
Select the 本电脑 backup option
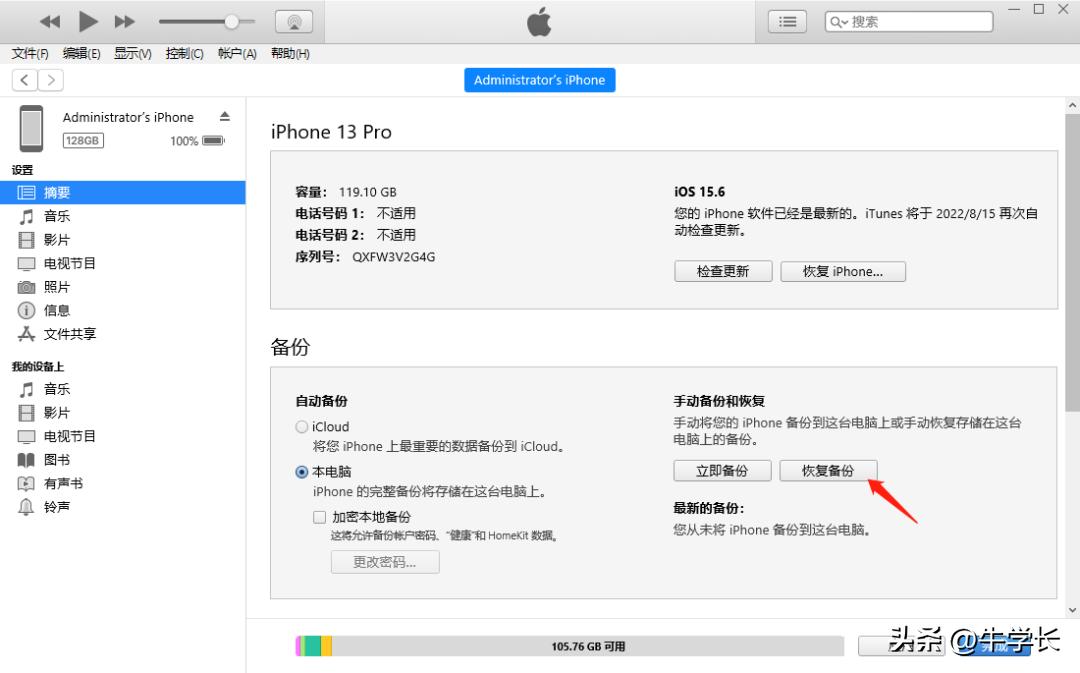[x=301, y=471]
